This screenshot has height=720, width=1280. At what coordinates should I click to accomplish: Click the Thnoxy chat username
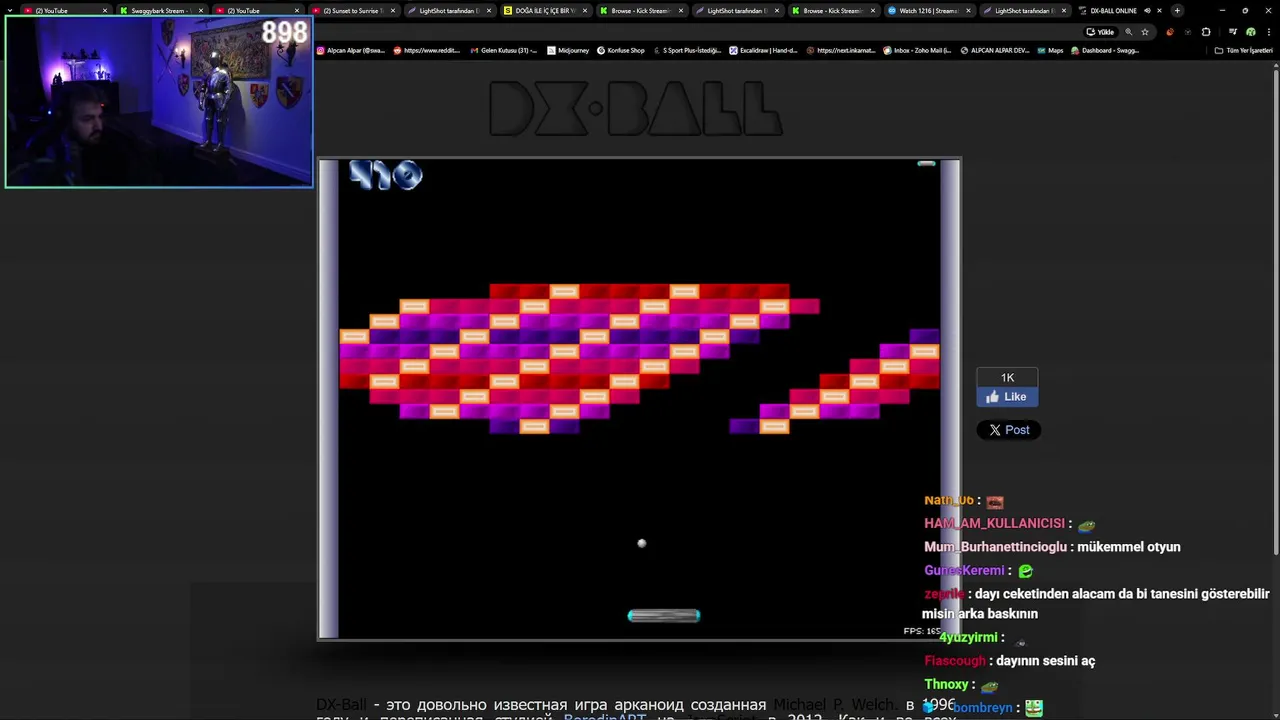(946, 685)
